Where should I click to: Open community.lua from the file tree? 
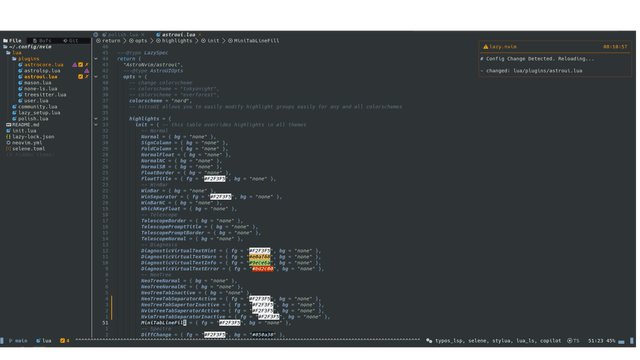point(35,107)
